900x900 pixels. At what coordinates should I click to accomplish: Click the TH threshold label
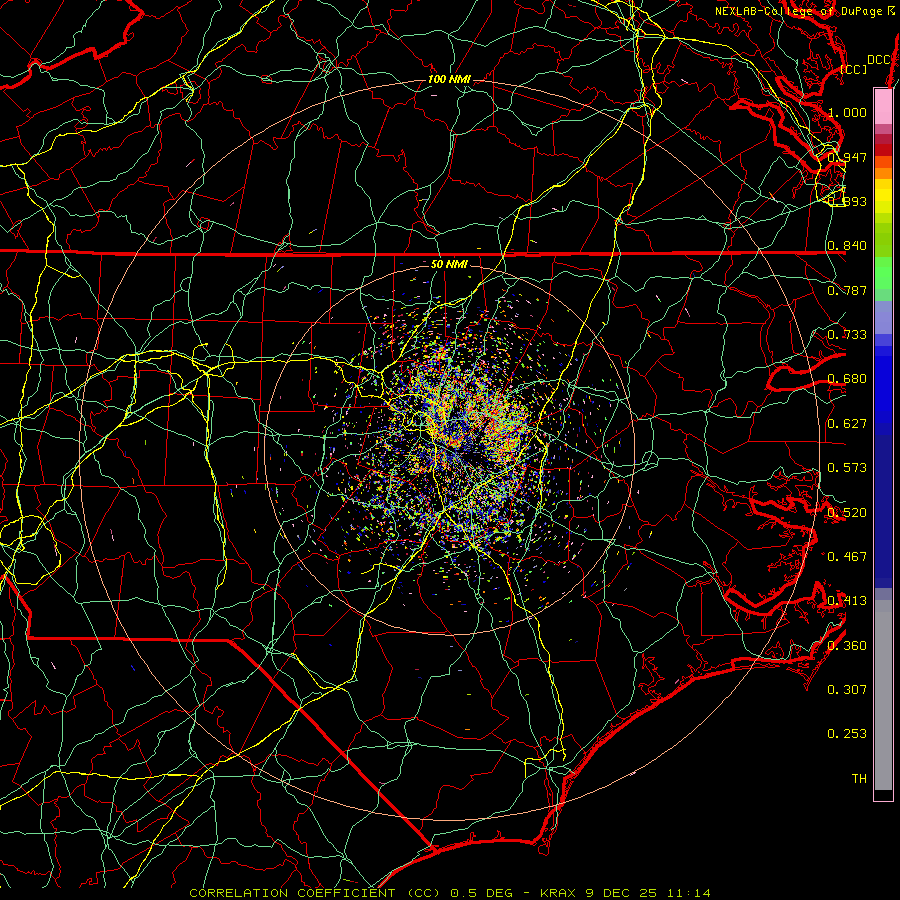point(859,779)
